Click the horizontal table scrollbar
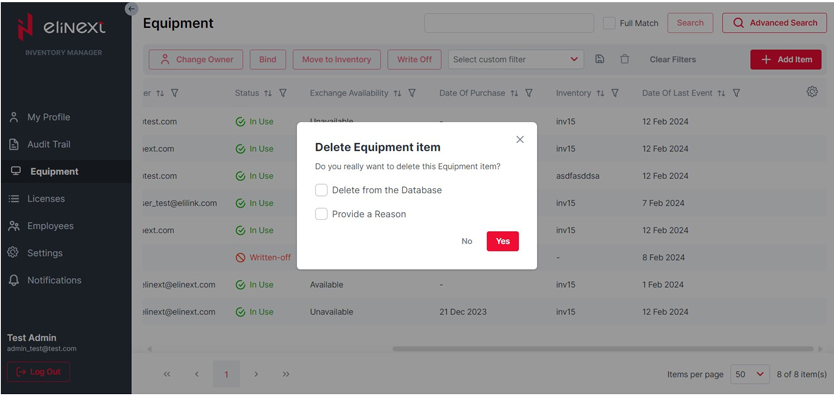Viewport: 834px width, 396px height. [603, 349]
